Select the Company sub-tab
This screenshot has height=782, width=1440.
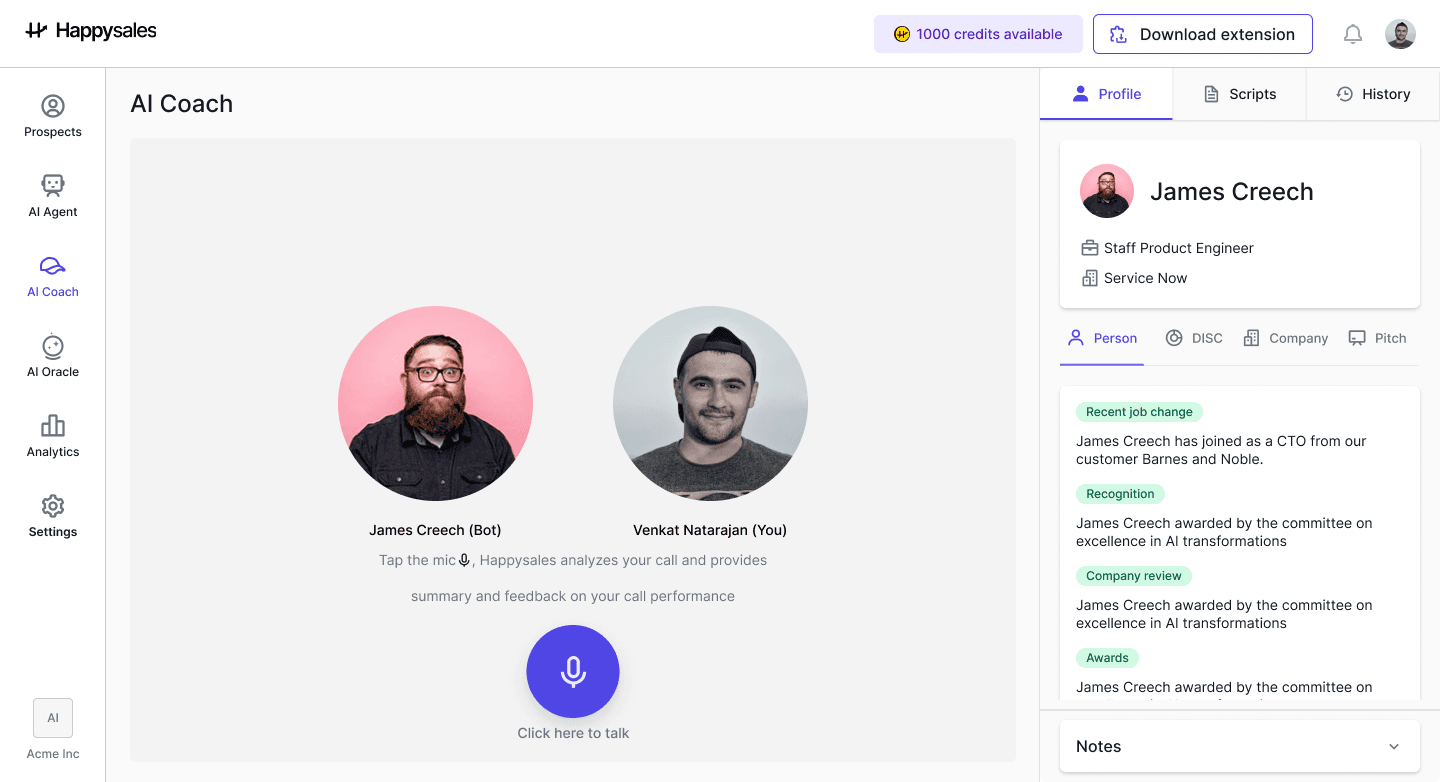pyautogui.click(x=1285, y=338)
